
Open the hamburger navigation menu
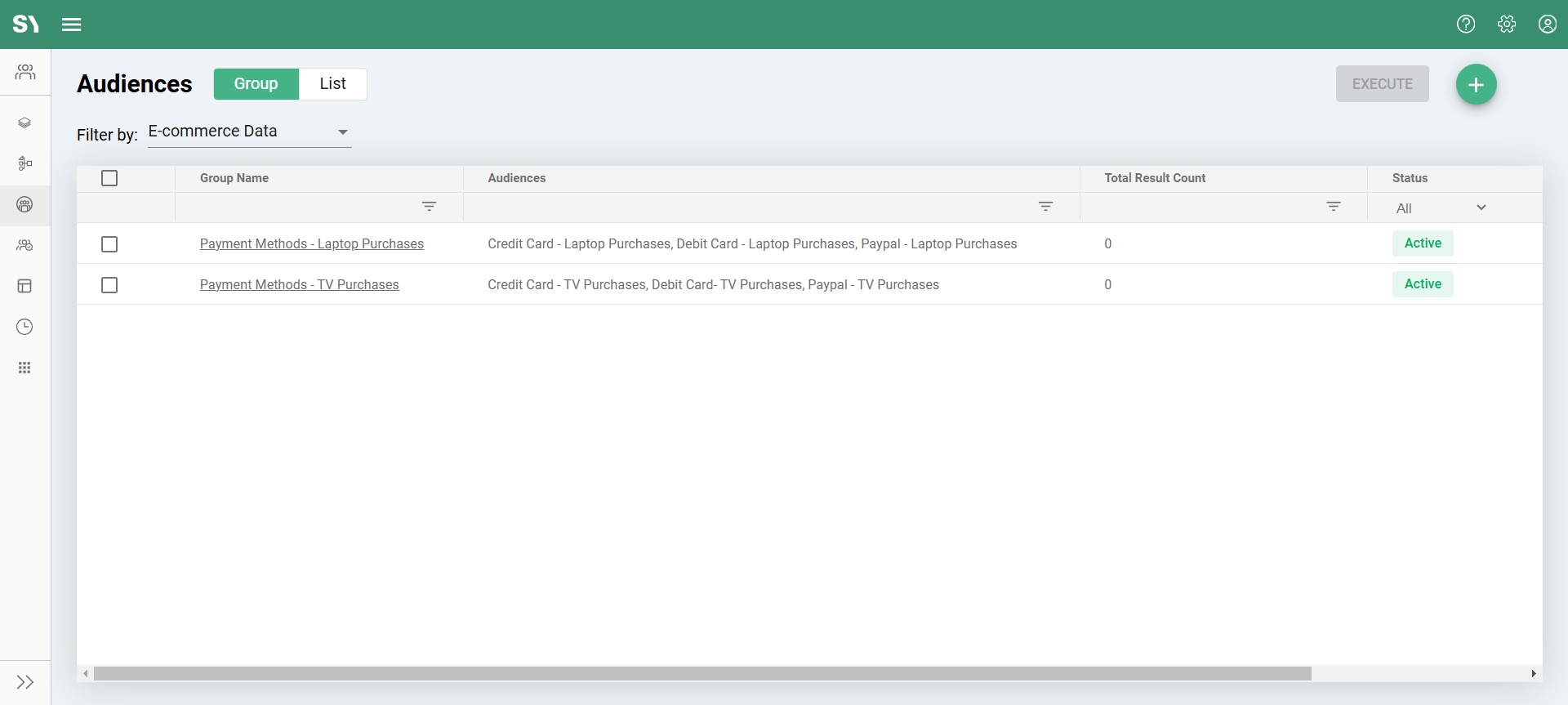[x=72, y=25]
